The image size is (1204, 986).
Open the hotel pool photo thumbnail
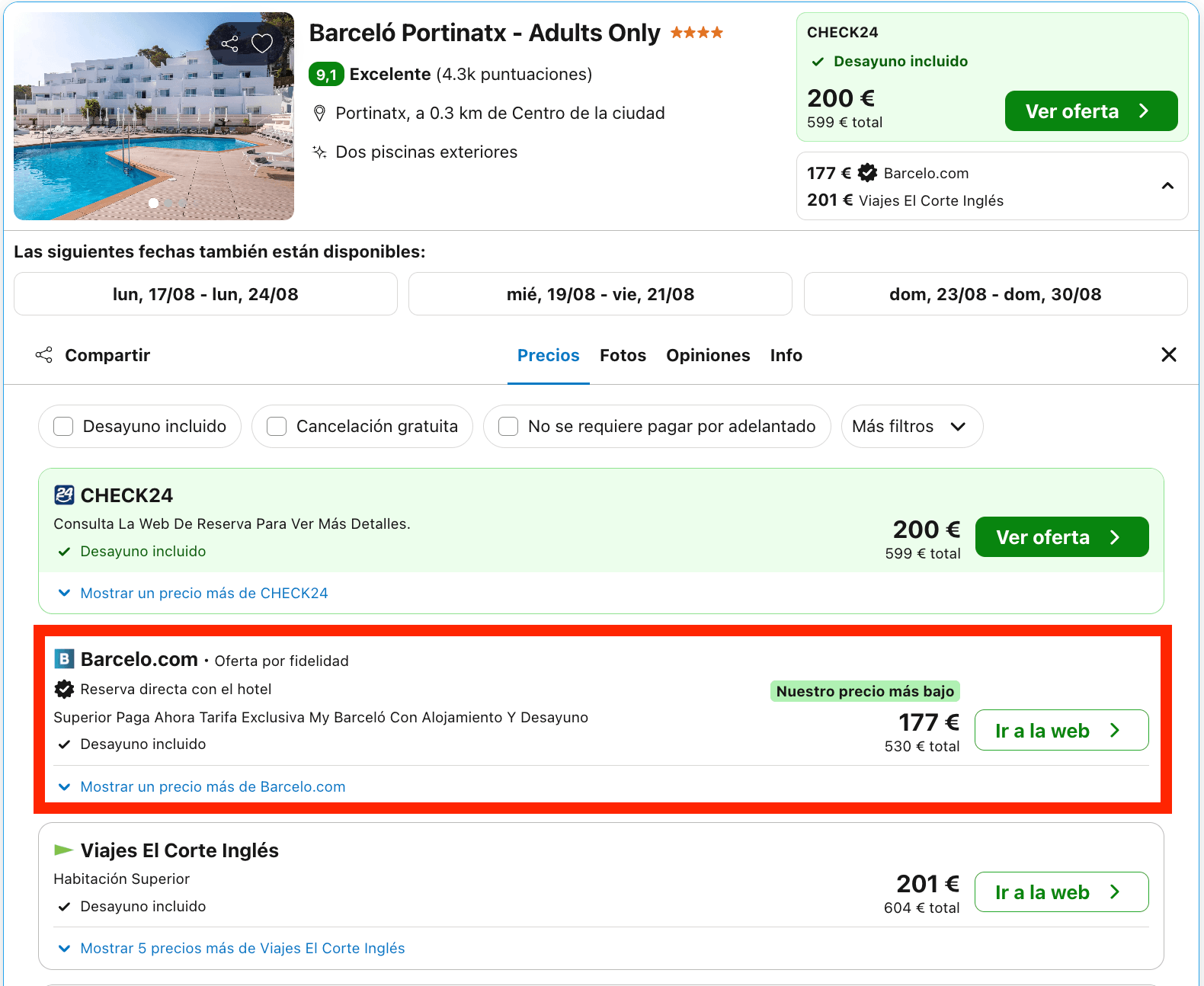pyautogui.click(x=154, y=116)
